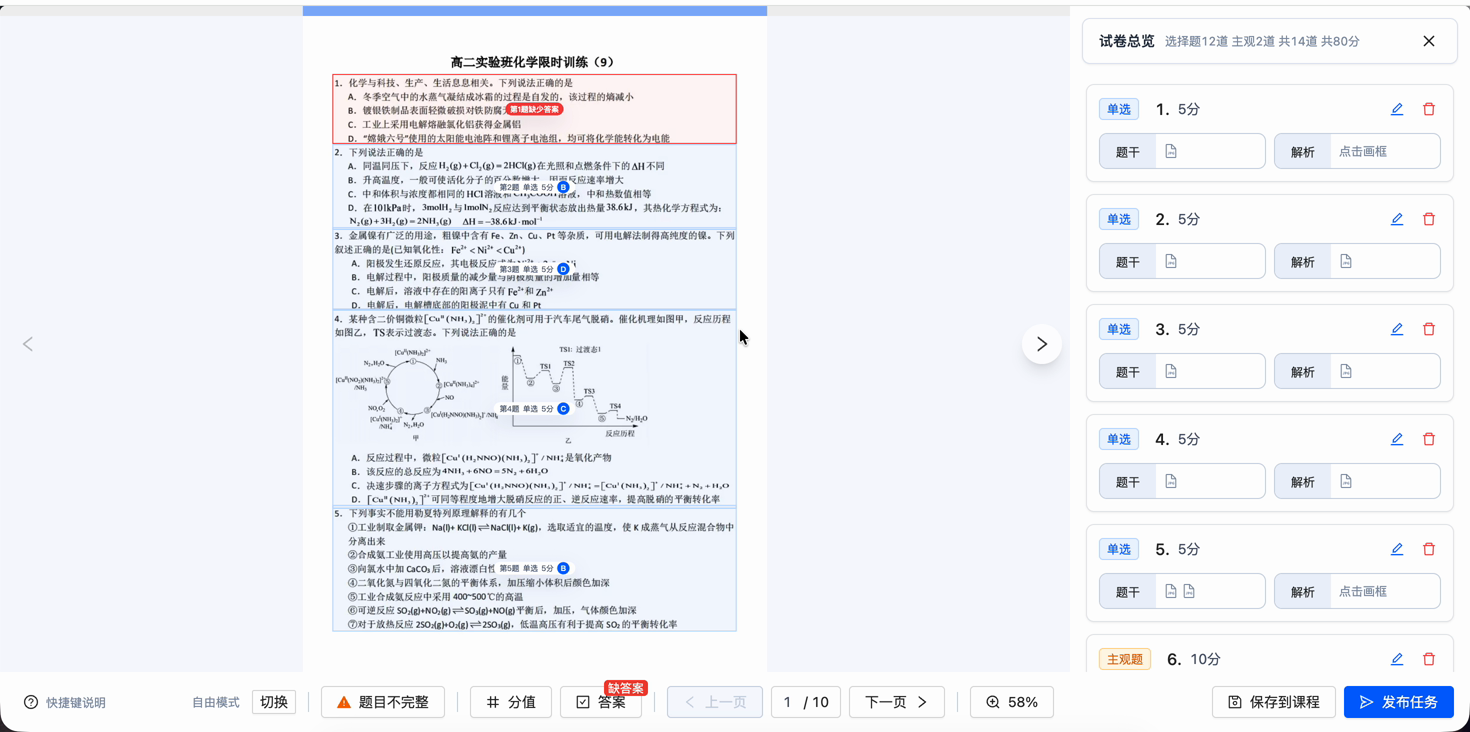Click the 题目不完整 warning button
1470x732 pixels.
point(383,702)
